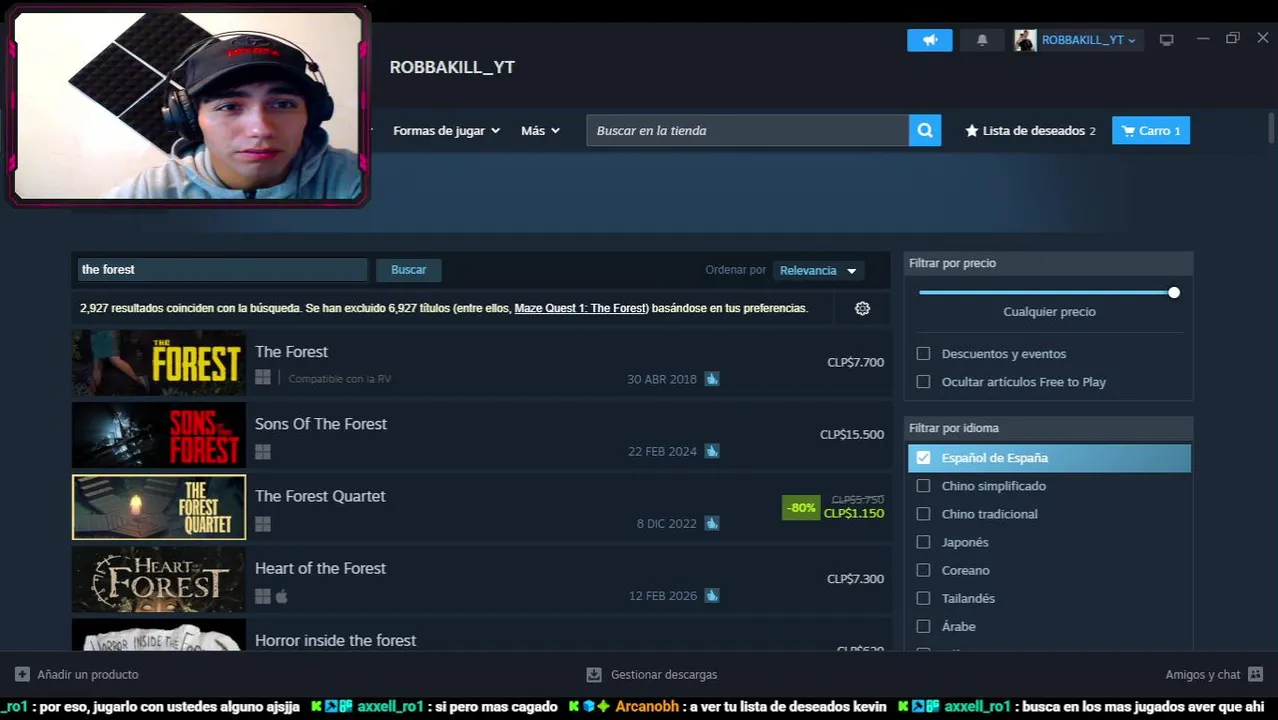Collapse the Filtrar por precio panel header

point(1048,263)
